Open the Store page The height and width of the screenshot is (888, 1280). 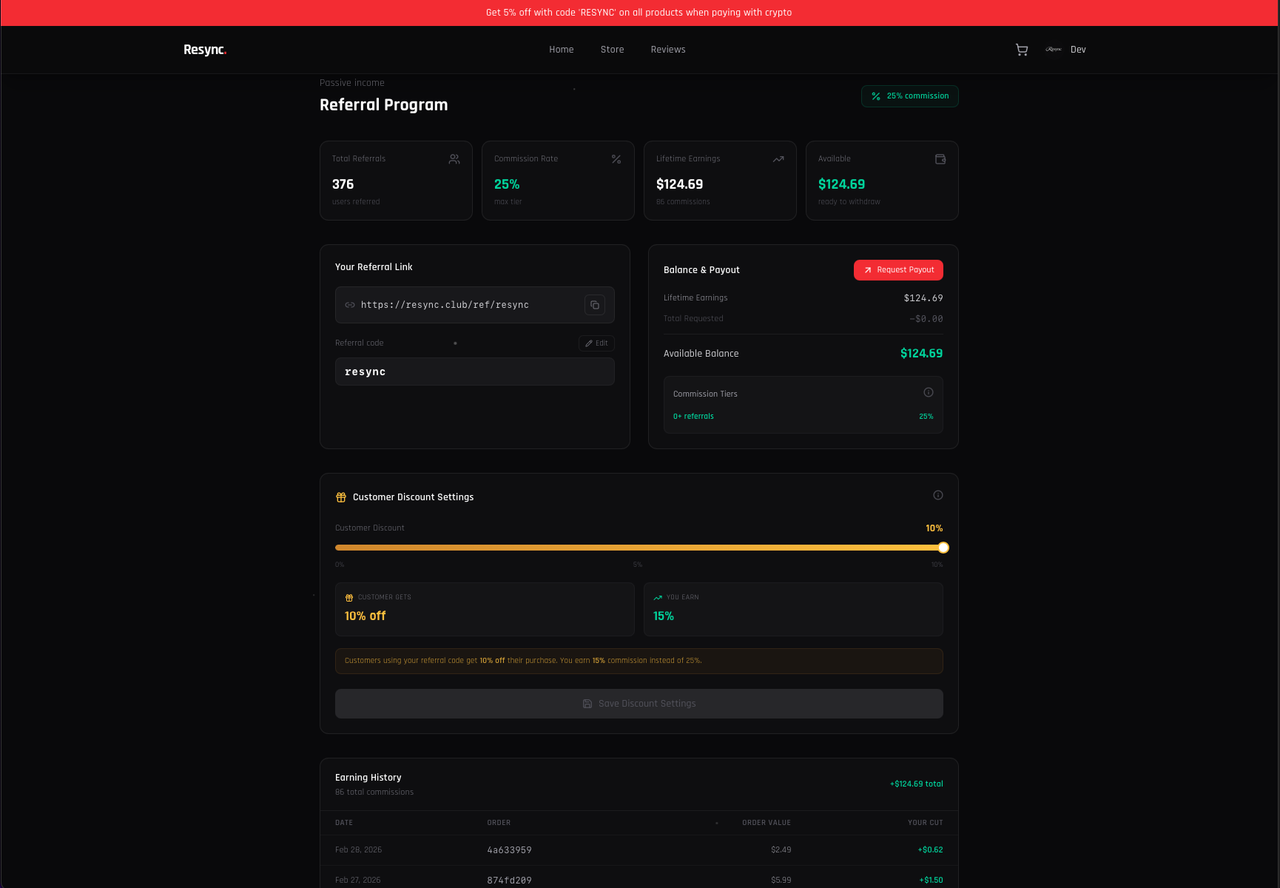(x=612, y=49)
